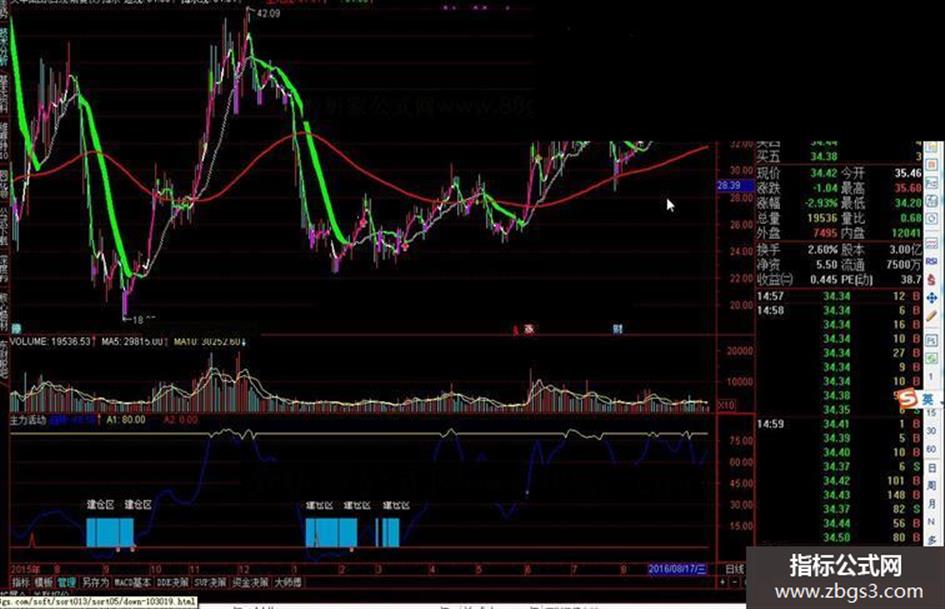The height and width of the screenshot is (609, 945).
Task: Click the top folder icon in right toolbar
Action: (x=932, y=147)
